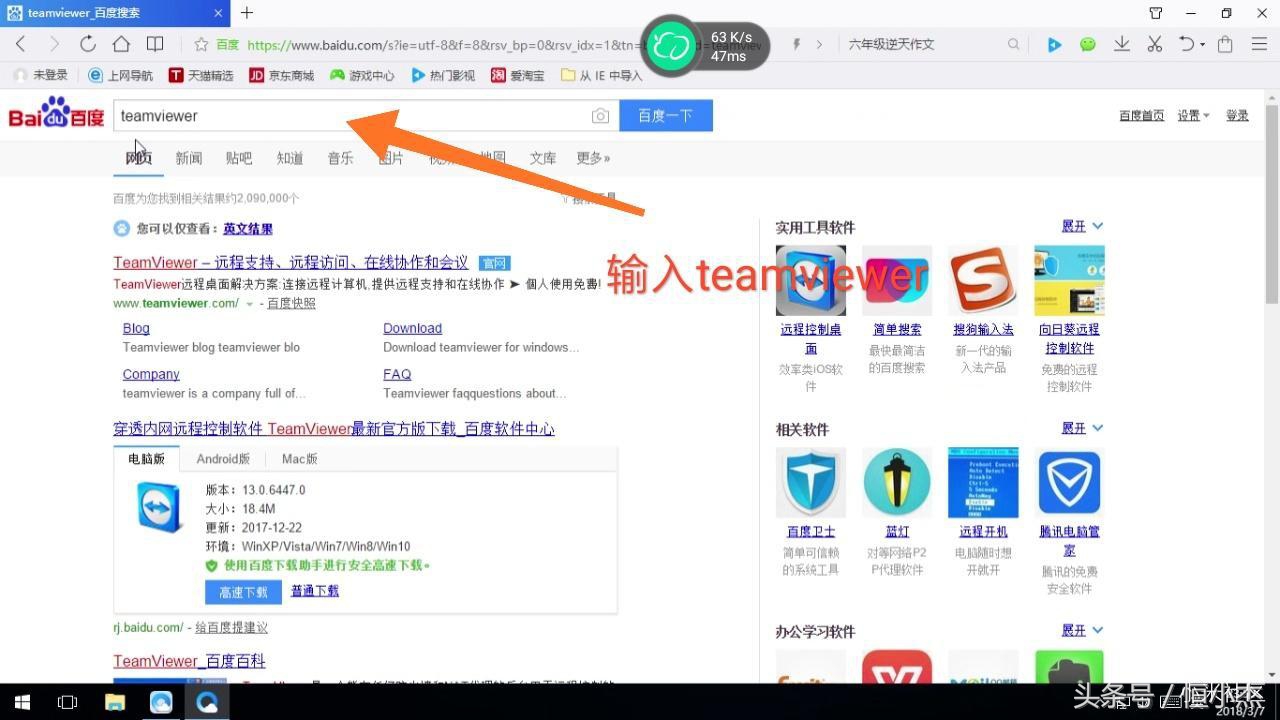Open File Explorer from the taskbar
The image size is (1280, 720).
click(x=114, y=702)
